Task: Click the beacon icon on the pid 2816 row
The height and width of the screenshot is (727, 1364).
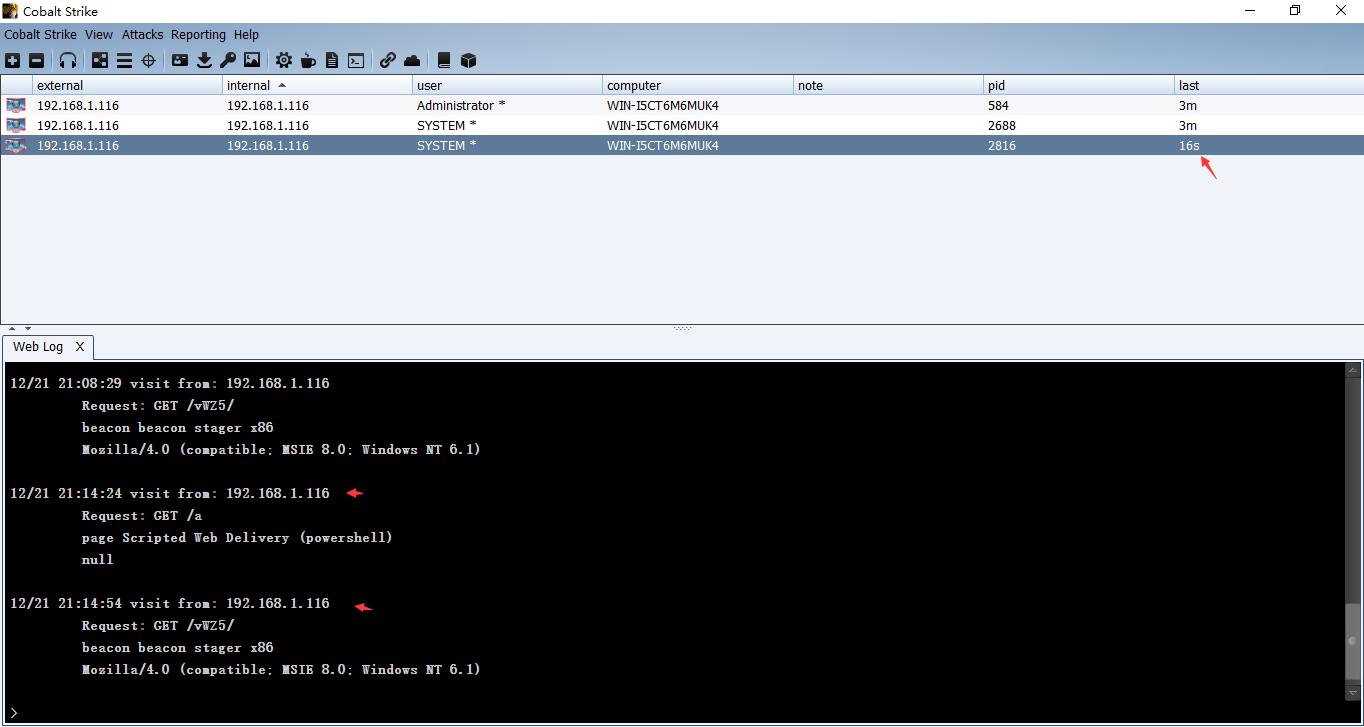Action: click(16, 145)
